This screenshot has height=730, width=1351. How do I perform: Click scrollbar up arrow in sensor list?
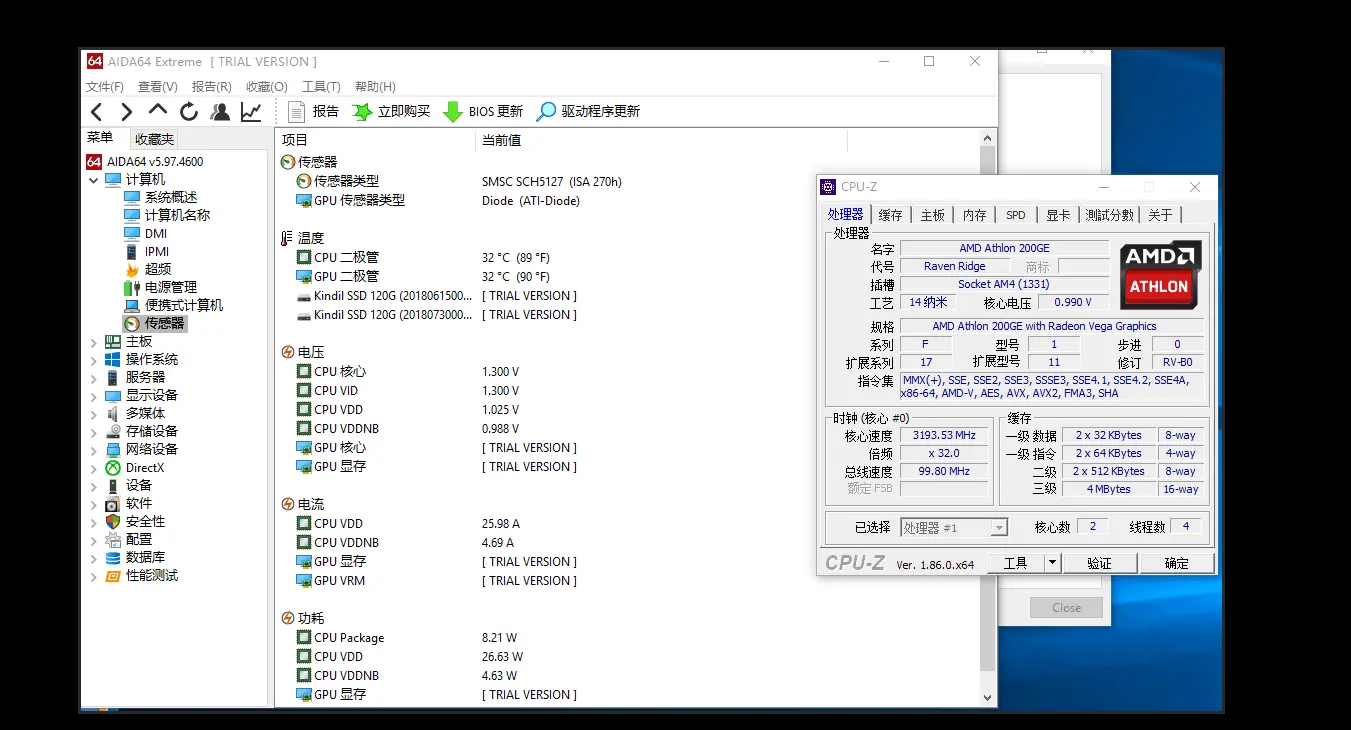click(x=988, y=140)
